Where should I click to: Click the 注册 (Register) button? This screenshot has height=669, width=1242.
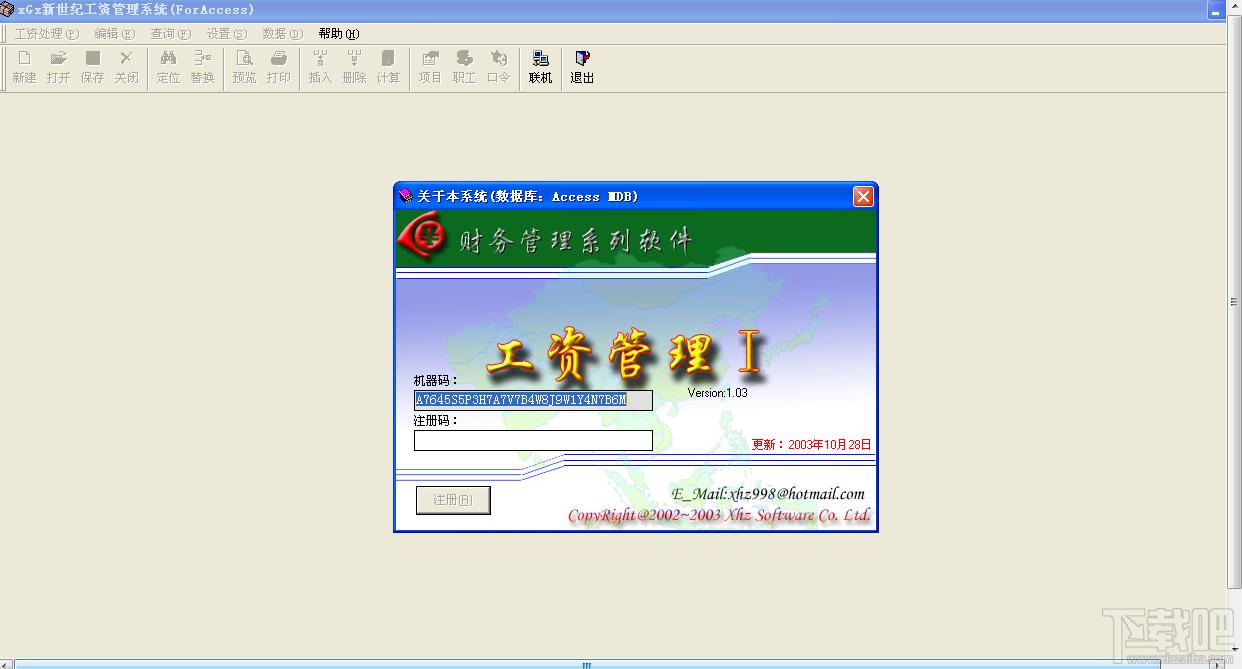pos(453,500)
